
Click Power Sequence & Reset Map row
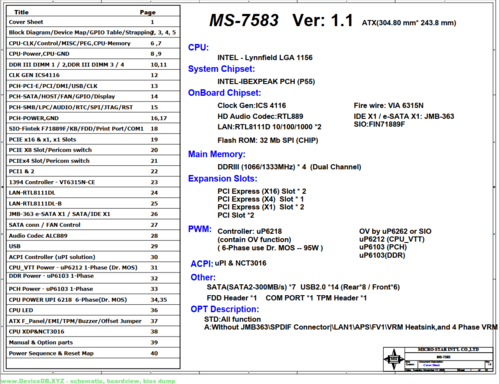point(93,353)
